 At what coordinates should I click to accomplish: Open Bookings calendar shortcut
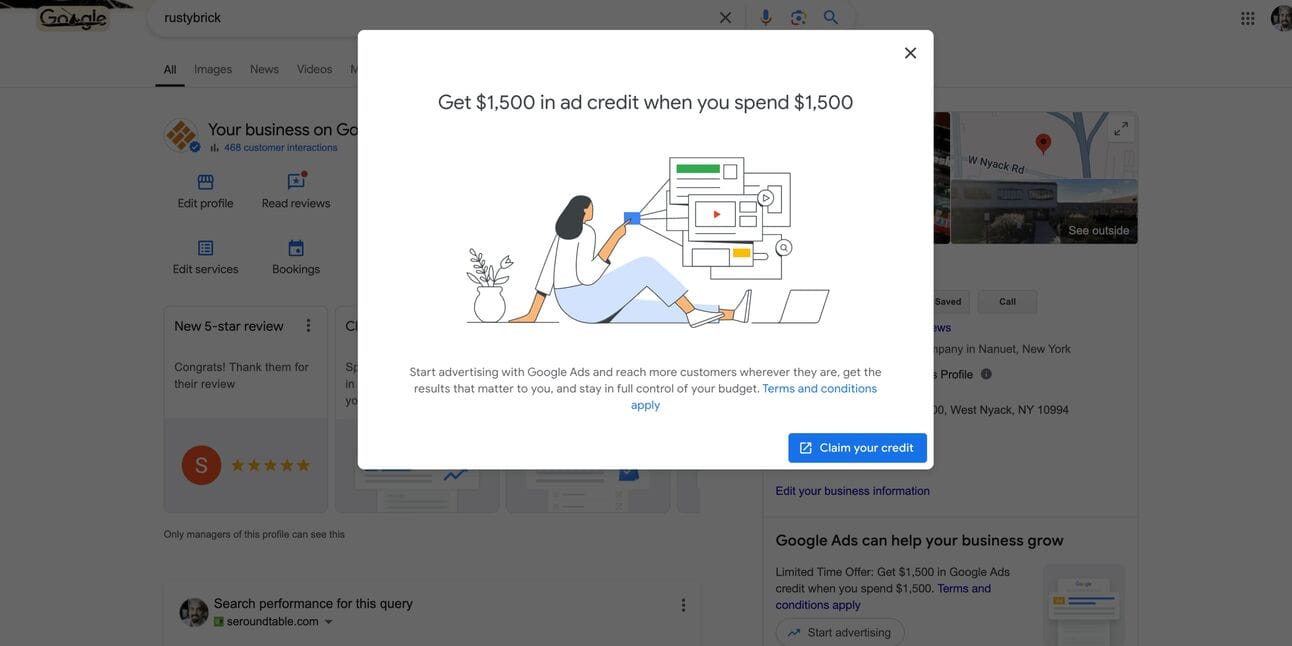[296, 258]
